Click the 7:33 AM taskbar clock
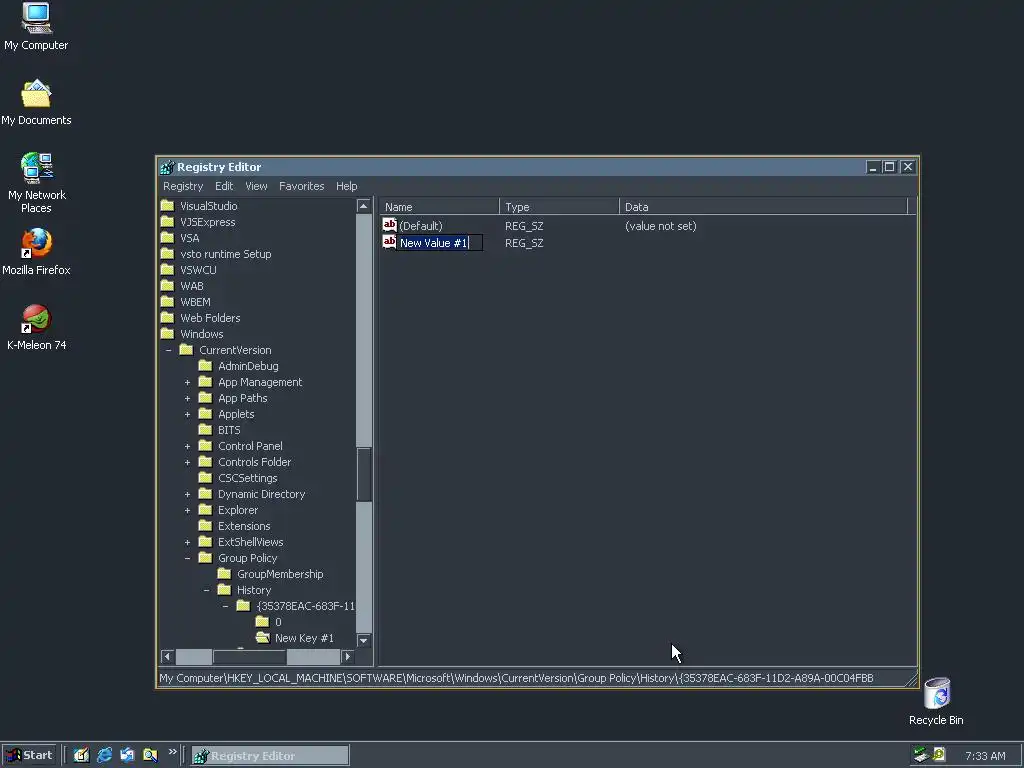The image size is (1024, 768). click(985, 756)
